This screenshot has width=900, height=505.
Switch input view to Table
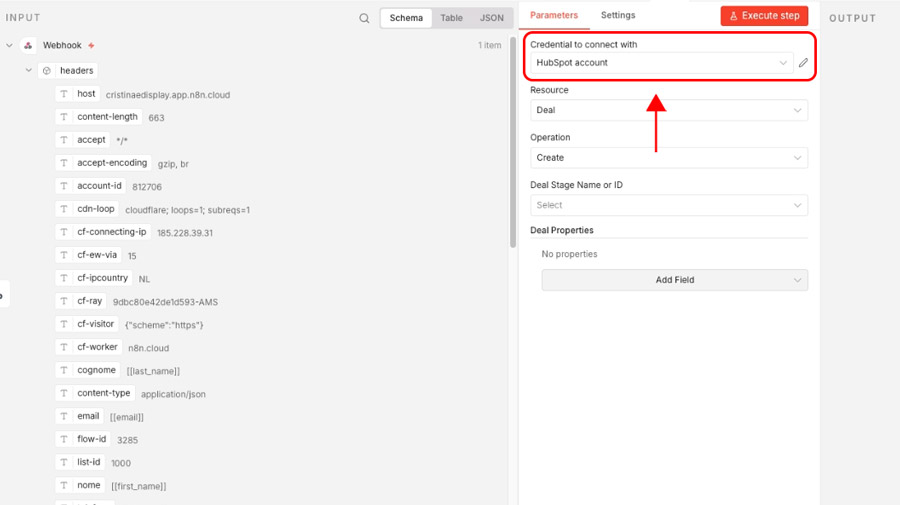(451, 18)
